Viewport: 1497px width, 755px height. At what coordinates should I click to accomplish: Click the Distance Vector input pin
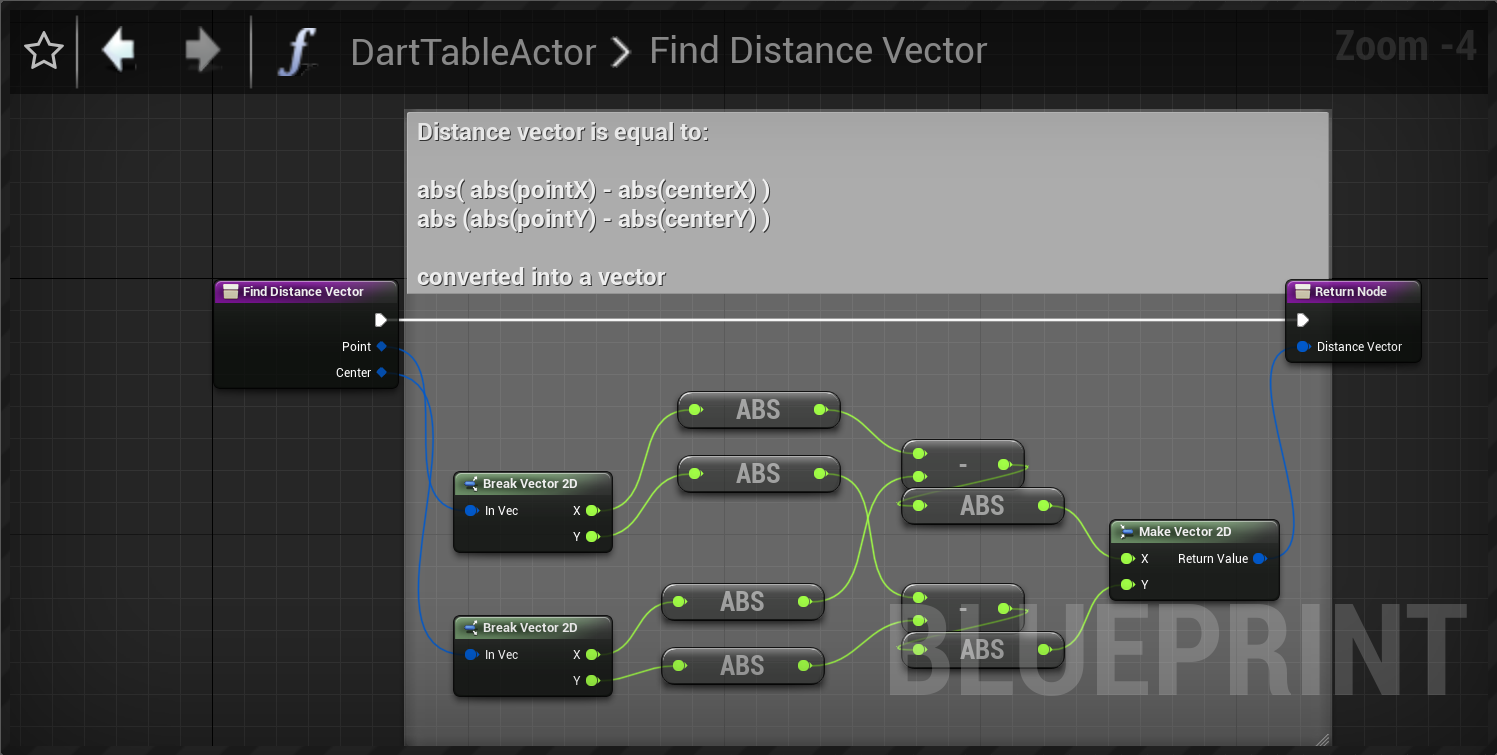[x=1303, y=347]
